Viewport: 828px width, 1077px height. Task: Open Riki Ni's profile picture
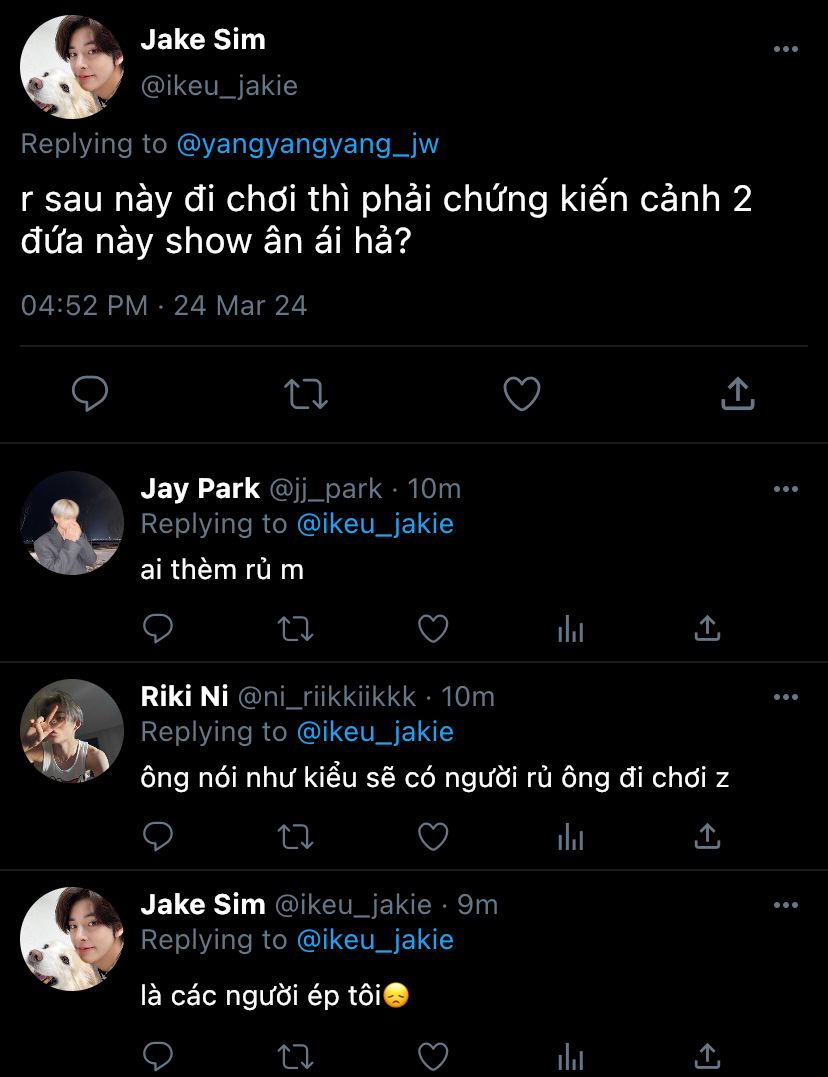coord(72,731)
